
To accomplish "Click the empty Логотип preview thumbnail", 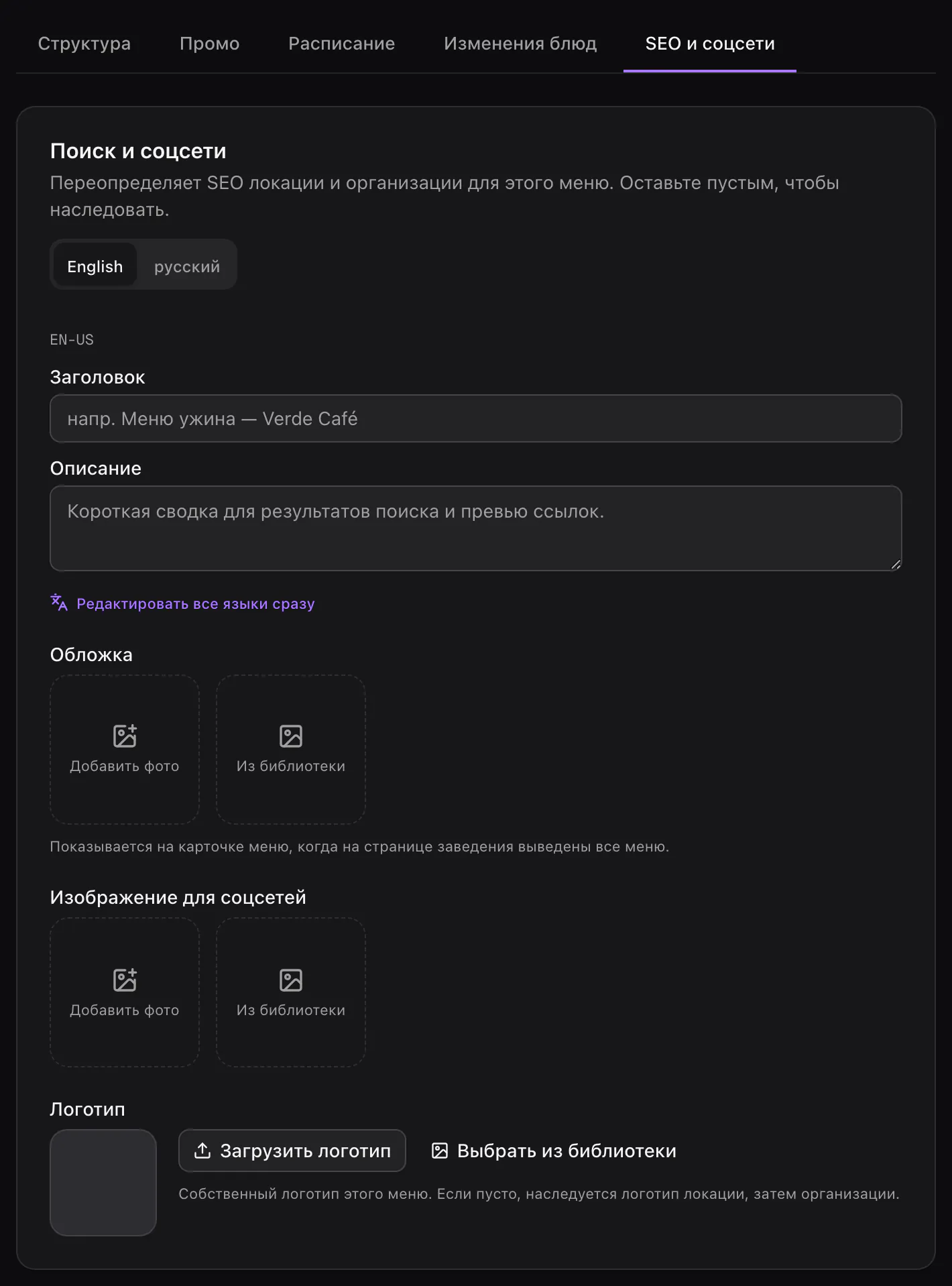I will [103, 1183].
